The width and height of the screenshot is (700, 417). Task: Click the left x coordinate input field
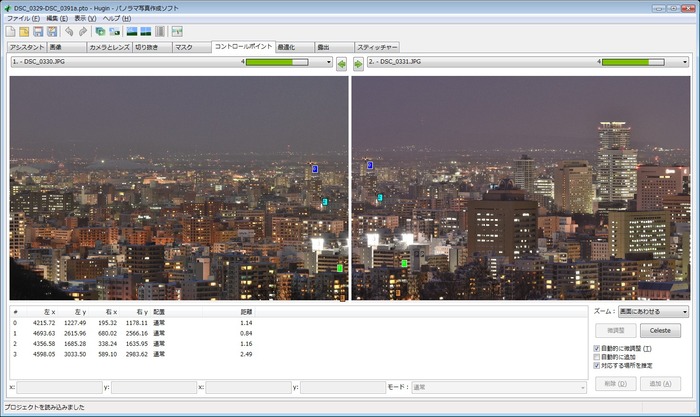[59, 387]
